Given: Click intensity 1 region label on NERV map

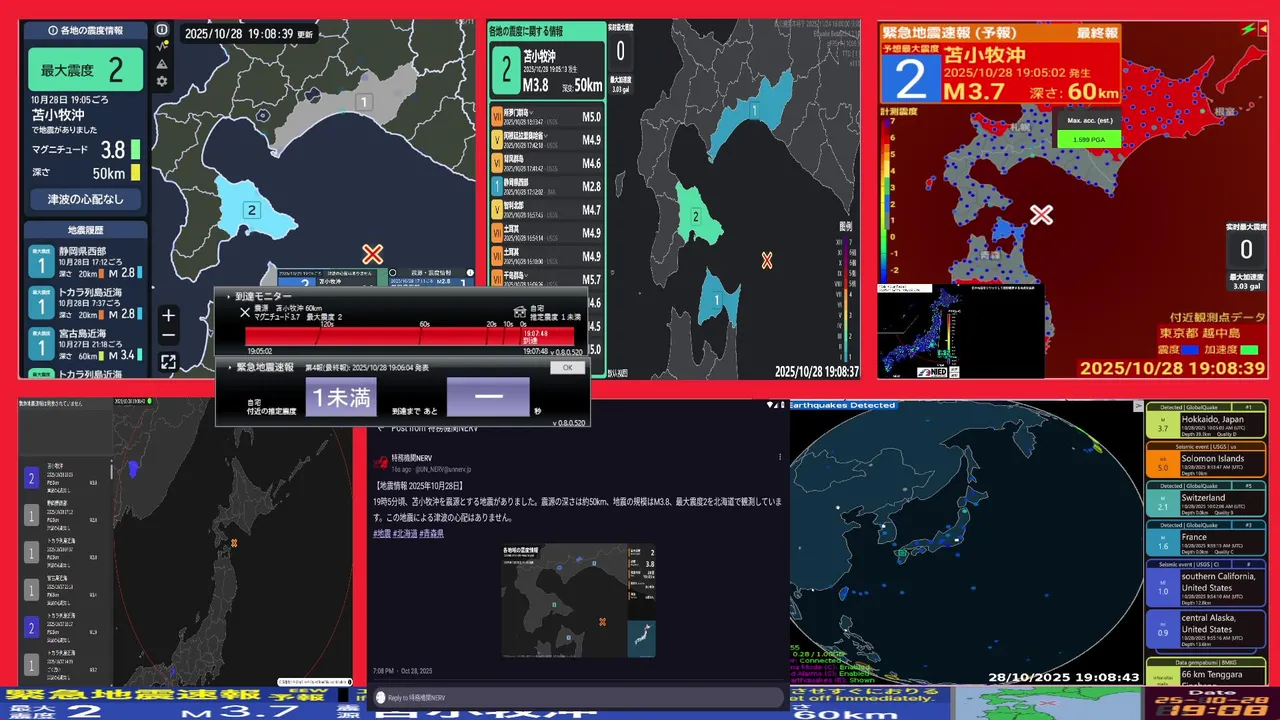Looking at the screenshot, I should (365, 102).
